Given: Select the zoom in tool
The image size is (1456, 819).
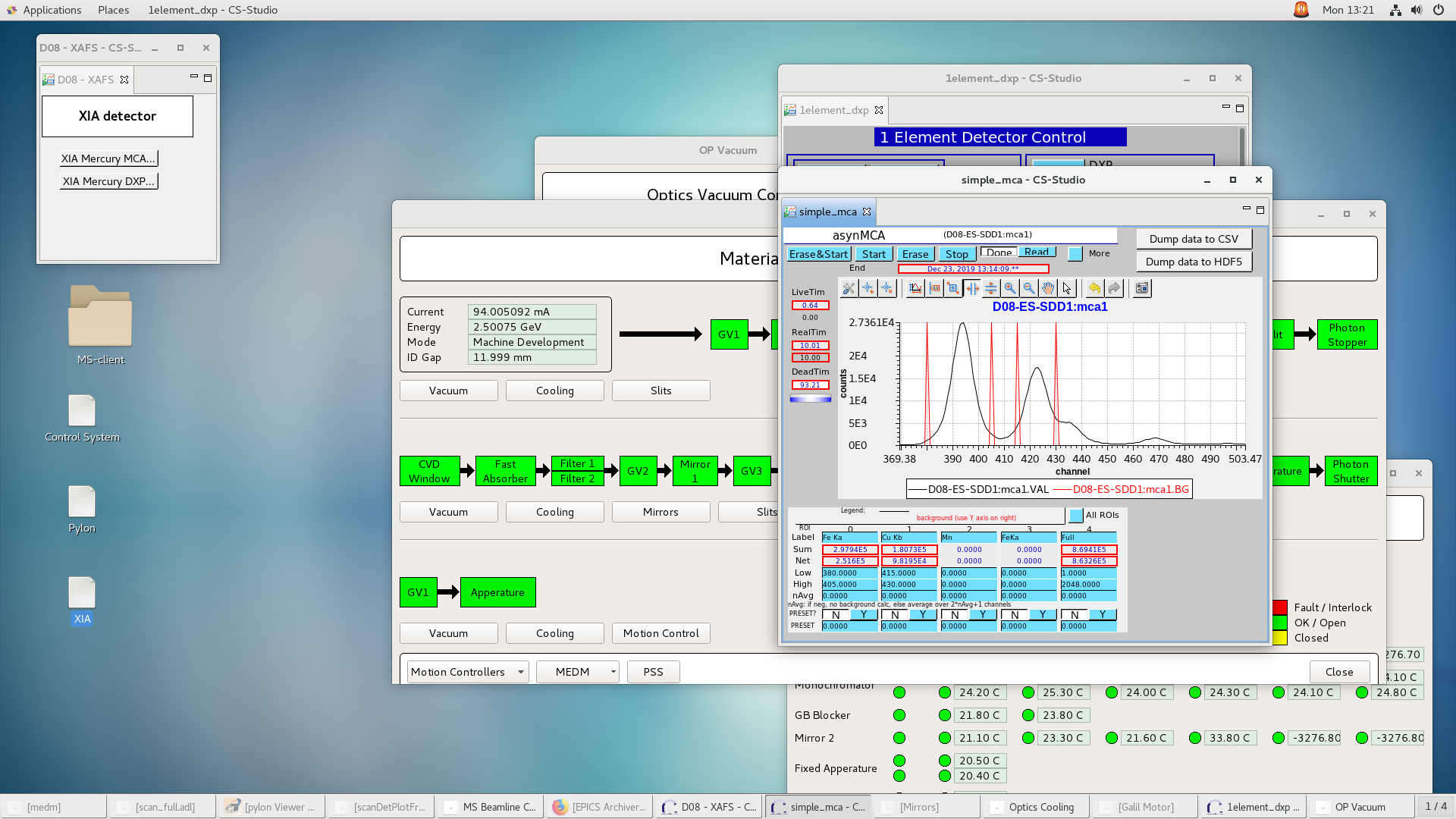Looking at the screenshot, I should [1010, 288].
